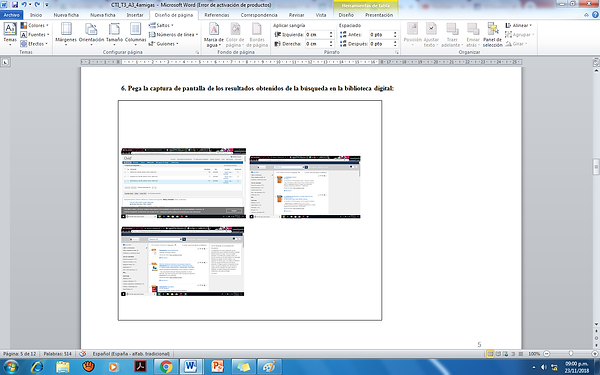Open the Presentación table tools tab

pyautogui.click(x=379, y=15)
